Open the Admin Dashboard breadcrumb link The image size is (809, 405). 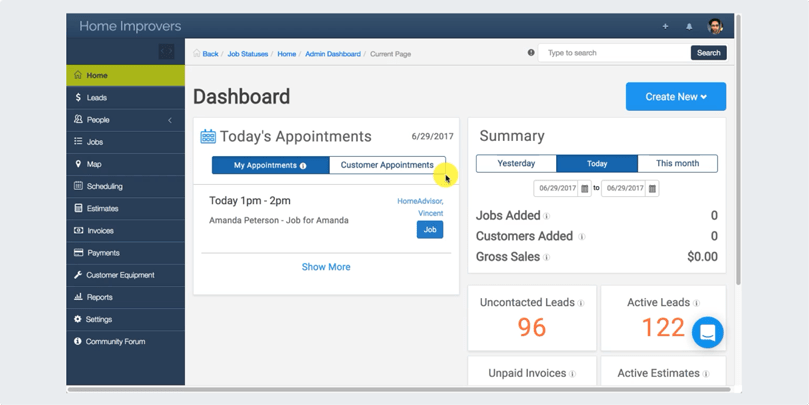pyautogui.click(x=332, y=54)
